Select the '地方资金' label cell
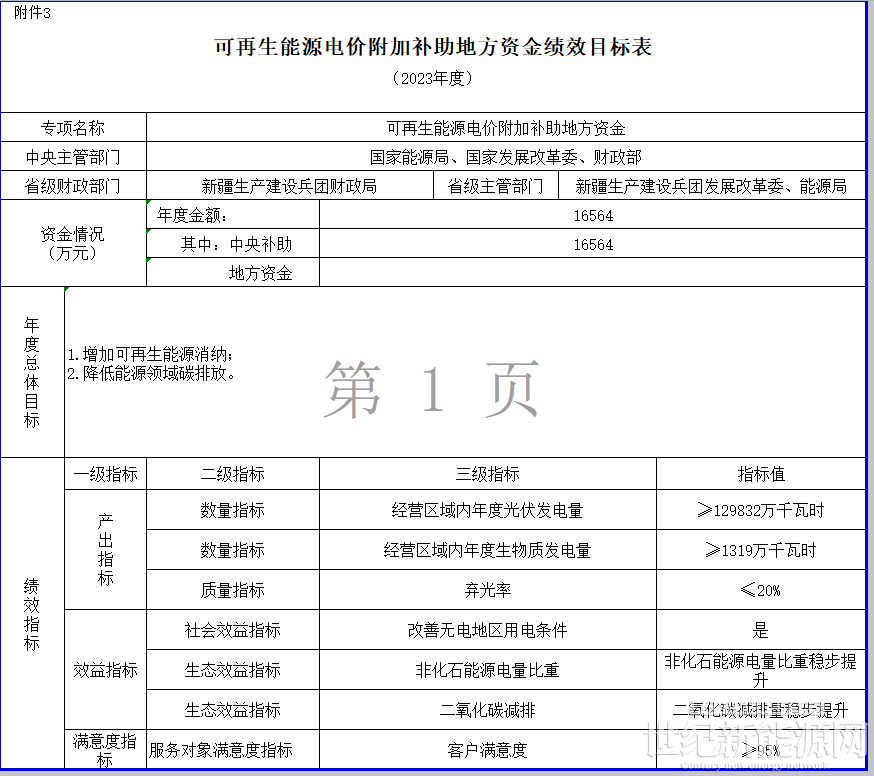This screenshot has width=874, height=776. tap(232, 273)
